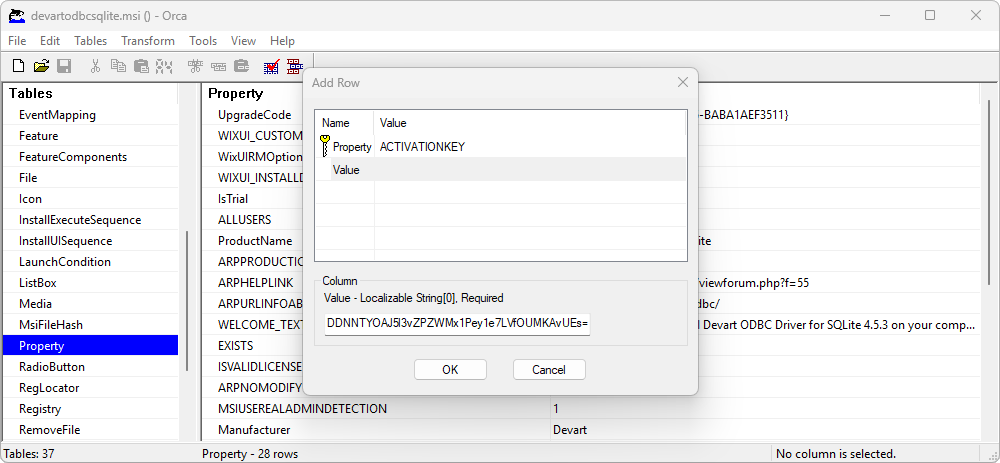Click the Find binoculars toolbar icon
Viewport: 1000px width, 463px height.
point(164,66)
